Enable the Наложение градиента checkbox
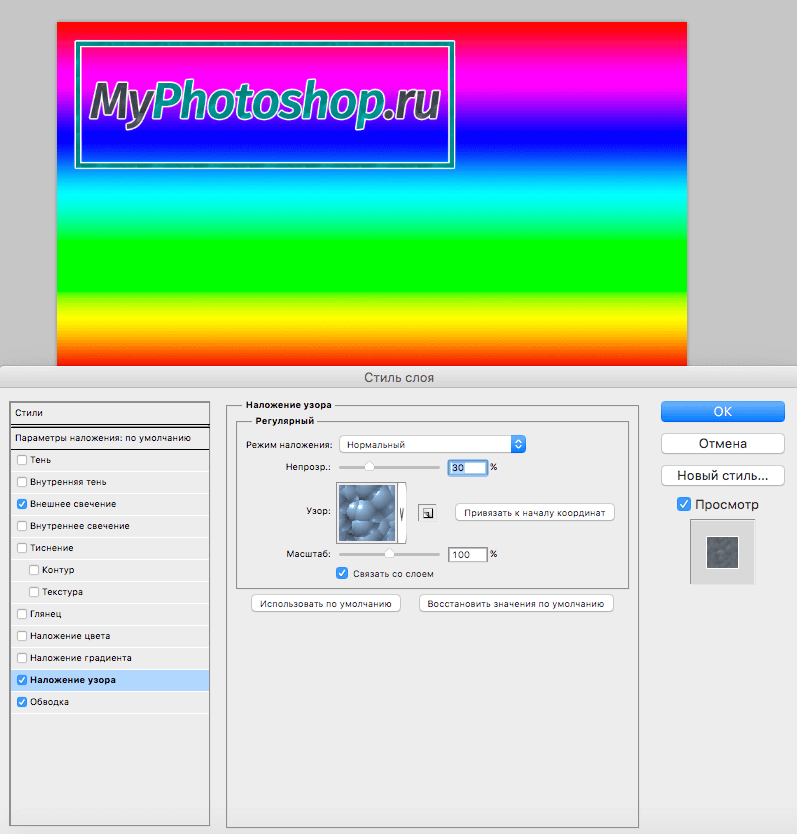797x834 pixels. point(22,658)
